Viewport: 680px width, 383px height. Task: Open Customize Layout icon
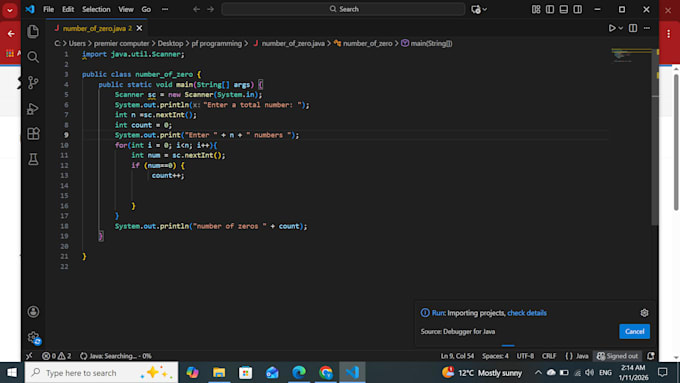click(536, 9)
